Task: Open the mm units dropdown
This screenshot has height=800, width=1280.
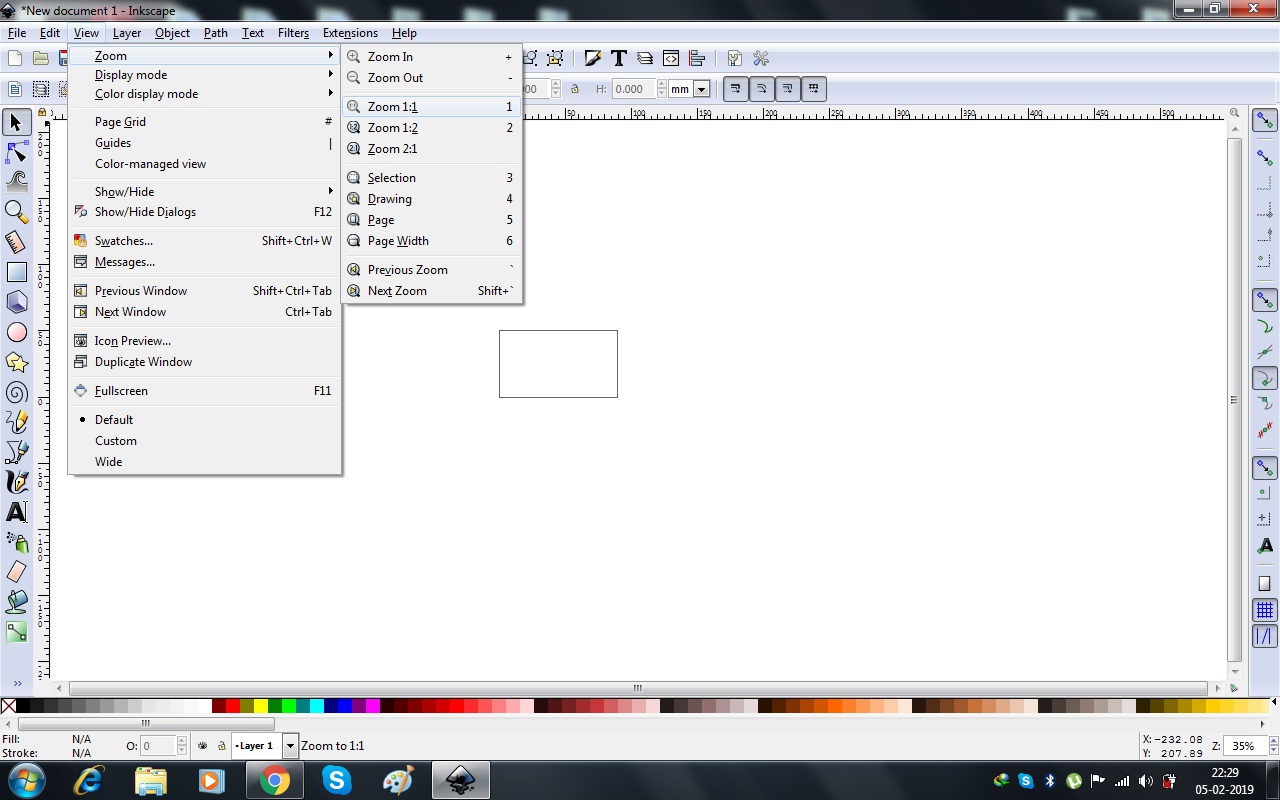Action: [x=701, y=89]
